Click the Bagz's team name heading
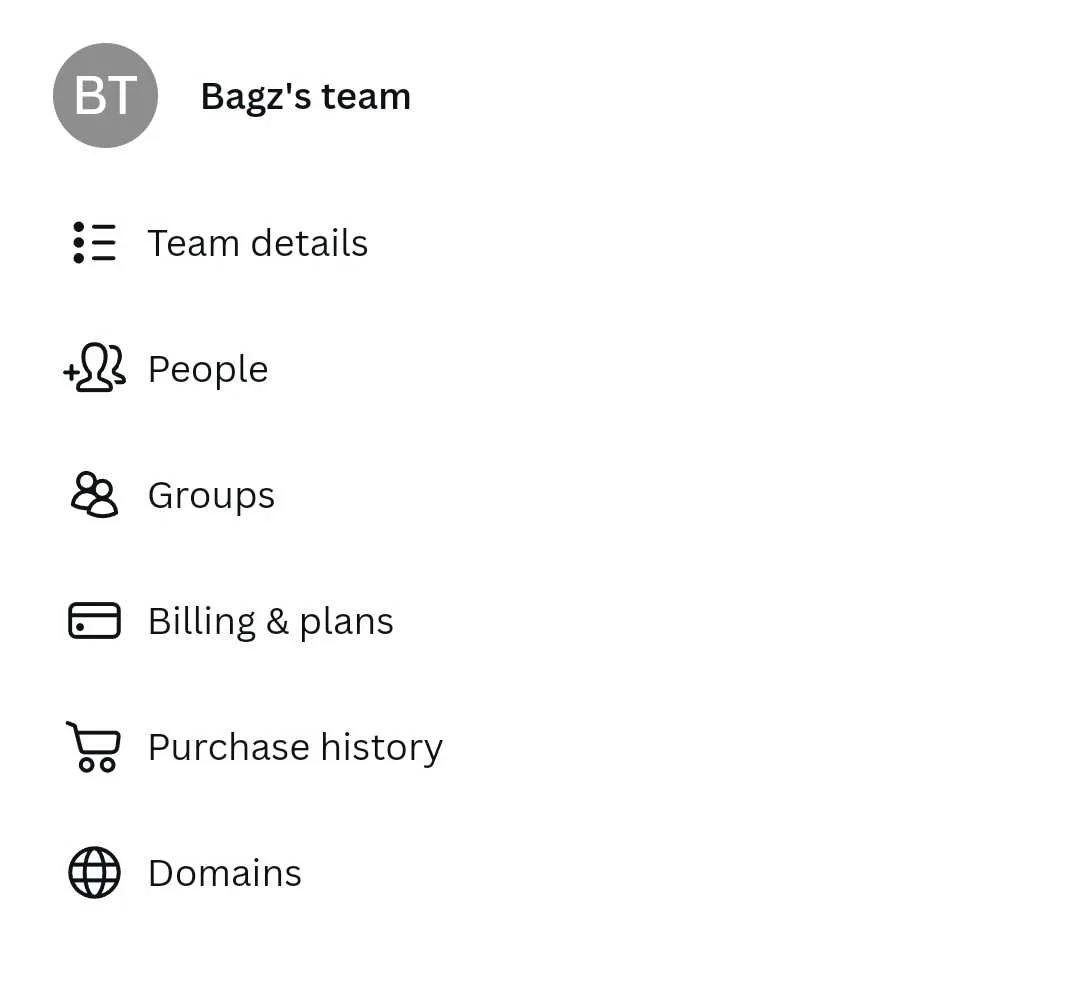Image resolution: width=1080 pixels, height=992 pixels. [306, 96]
